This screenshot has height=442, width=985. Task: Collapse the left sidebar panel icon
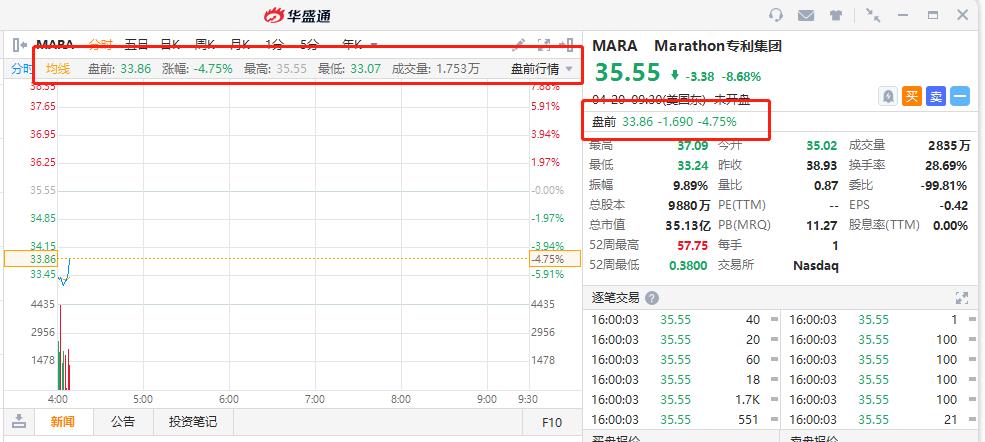20,45
